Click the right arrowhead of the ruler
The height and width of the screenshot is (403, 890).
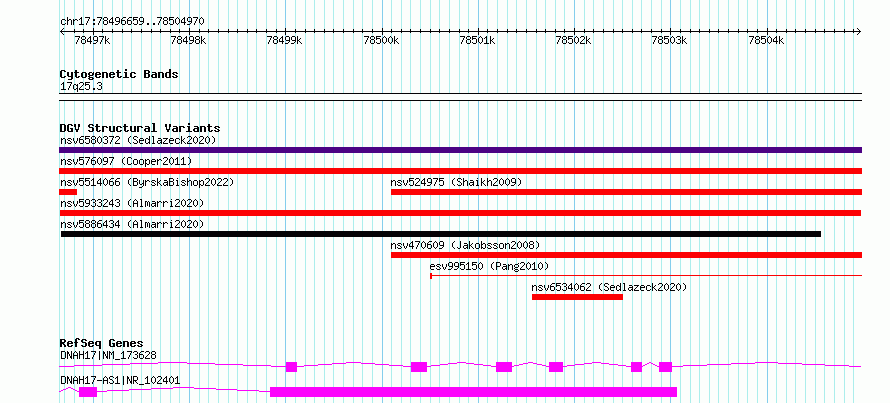pyautogui.click(x=858, y=32)
